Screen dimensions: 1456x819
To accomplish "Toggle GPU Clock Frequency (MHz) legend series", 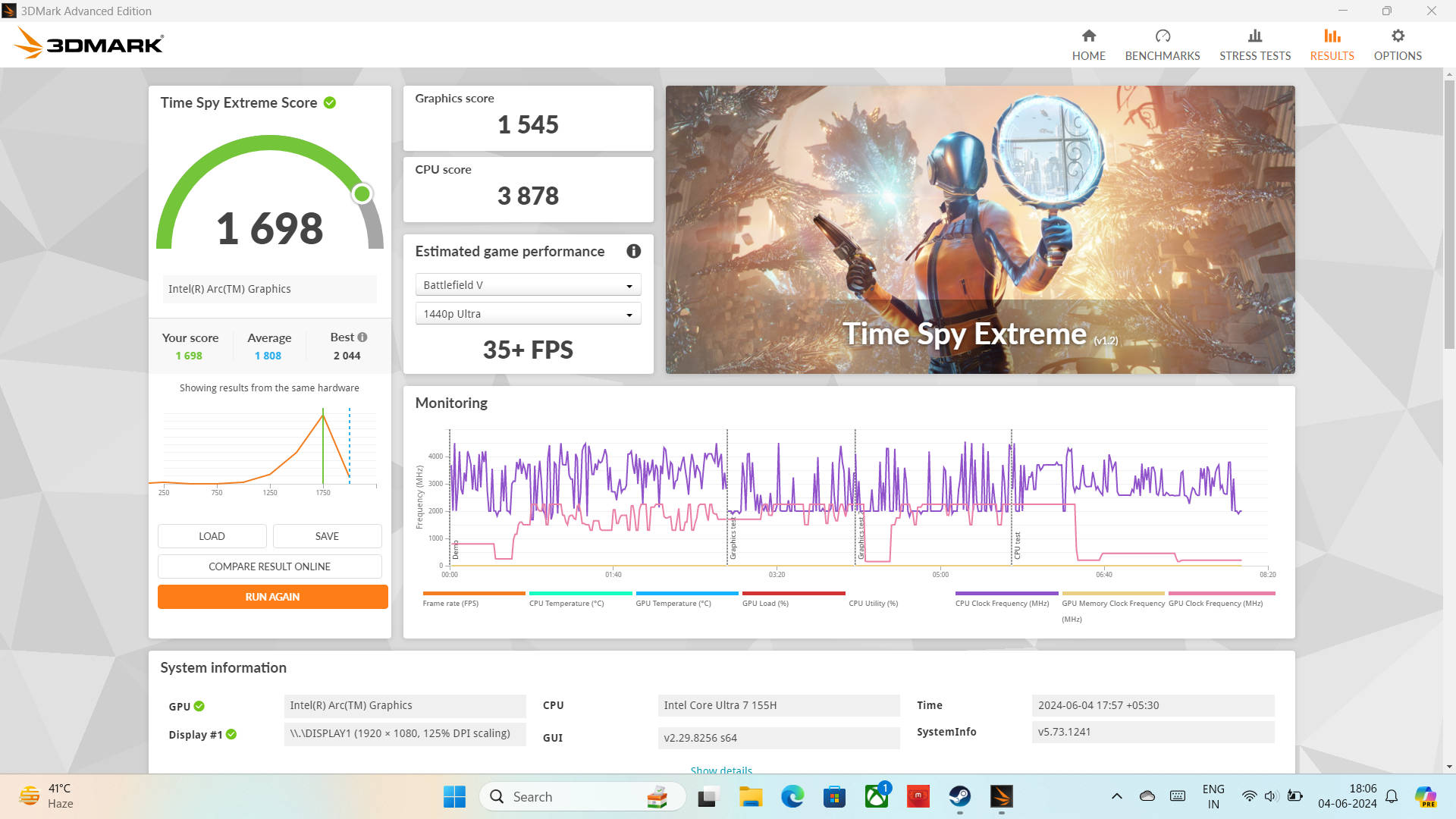I will click(1221, 599).
